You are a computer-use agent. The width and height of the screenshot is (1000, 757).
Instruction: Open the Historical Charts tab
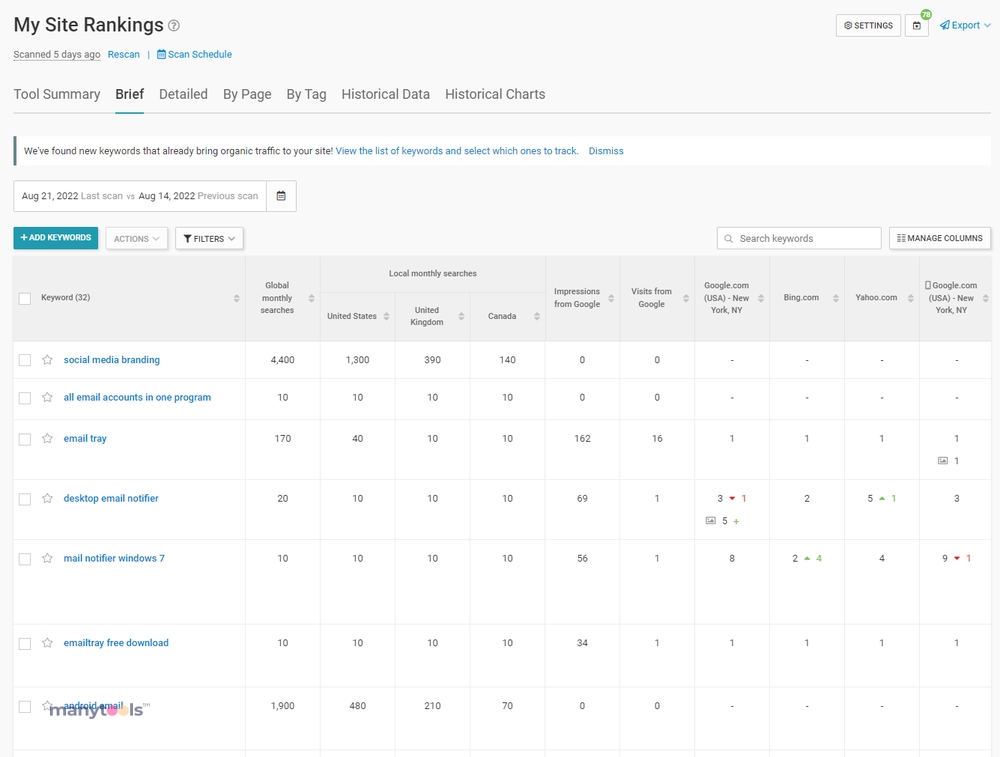495,94
